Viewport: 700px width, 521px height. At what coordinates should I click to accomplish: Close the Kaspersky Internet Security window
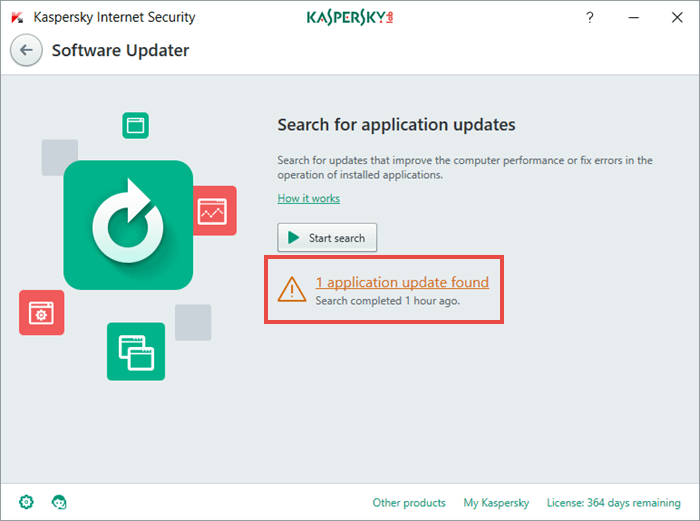677,17
